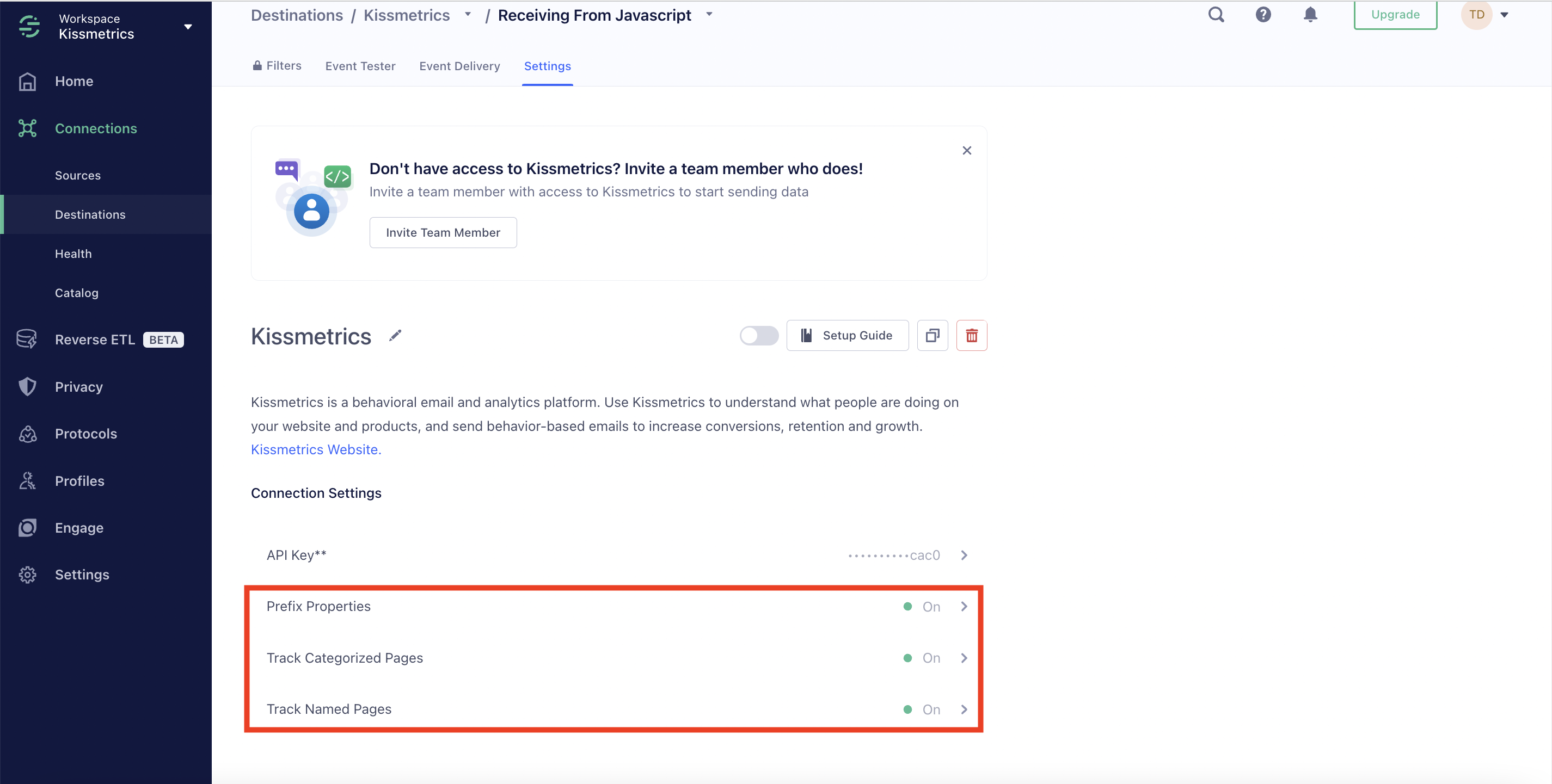1552x784 pixels.
Task: Toggle the Kissmetrics destination enable switch
Action: tap(758, 335)
